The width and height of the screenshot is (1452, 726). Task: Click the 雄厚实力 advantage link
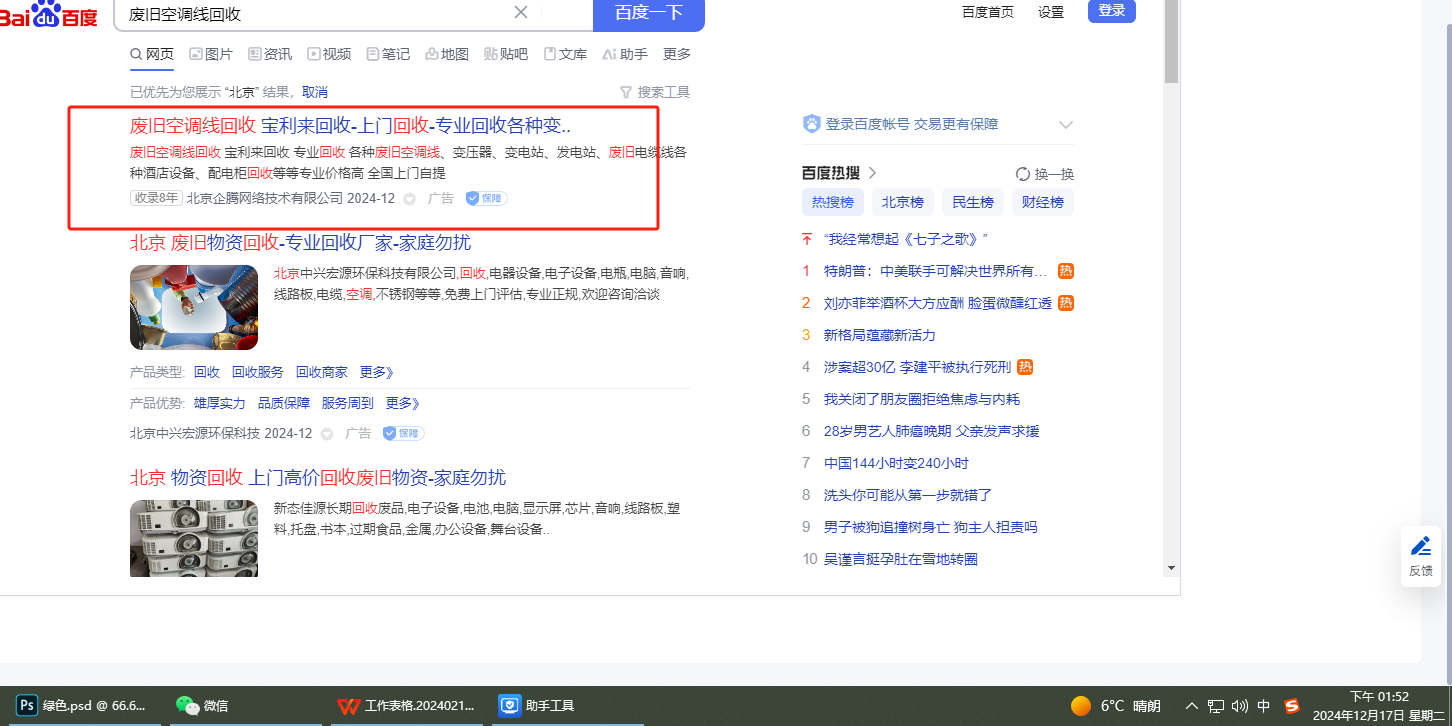[220, 403]
